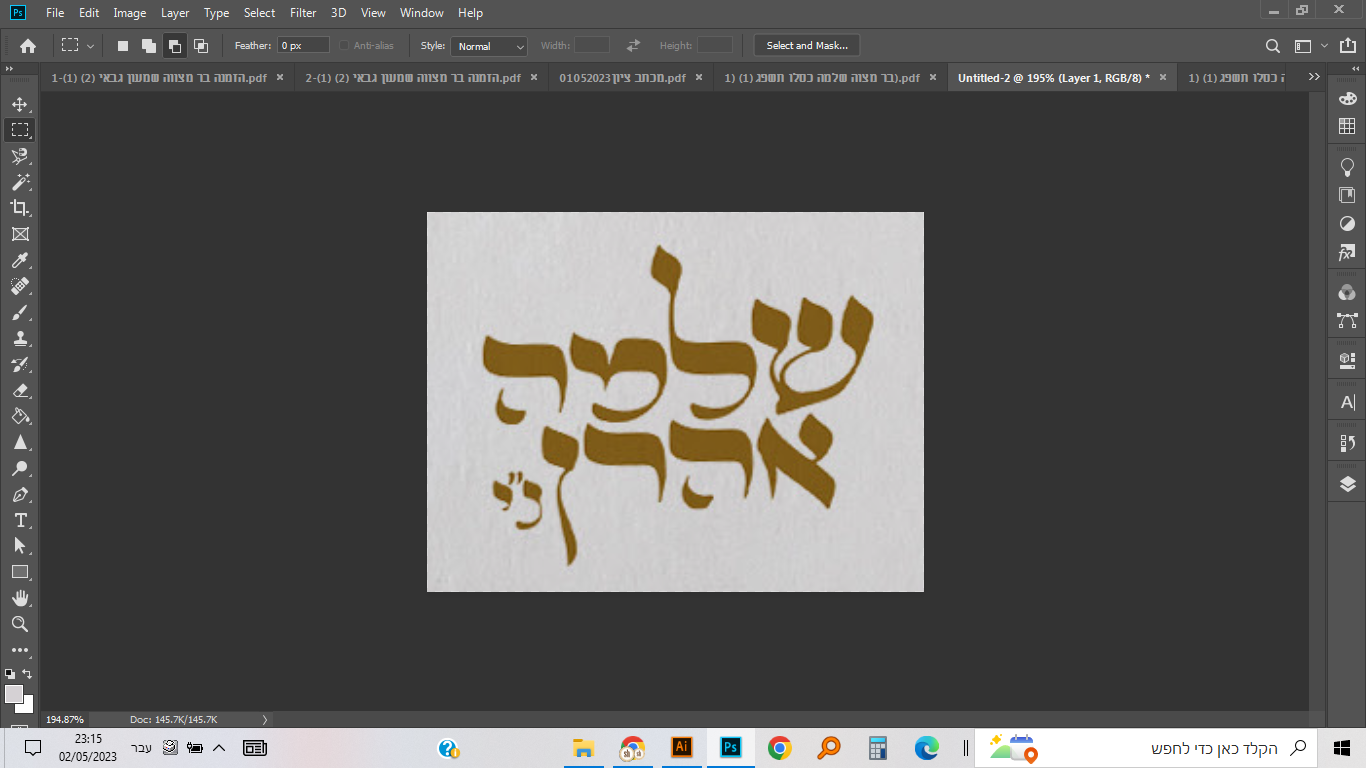The height and width of the screenshot is (768, 1366).
Task: Open the Character panel icon
Action: coord(1347,402)
